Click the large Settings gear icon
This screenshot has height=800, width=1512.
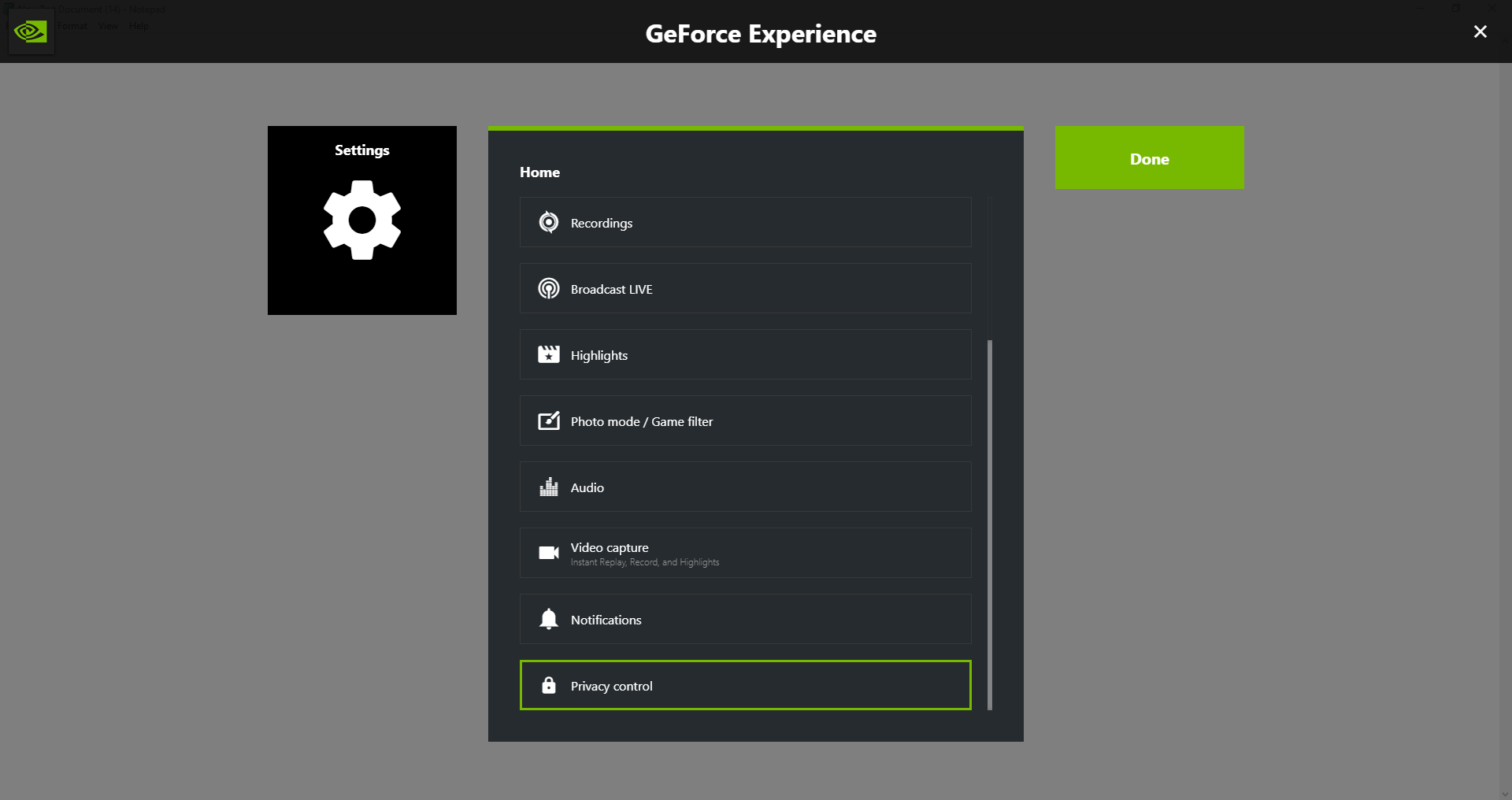[x=362, y=220]
